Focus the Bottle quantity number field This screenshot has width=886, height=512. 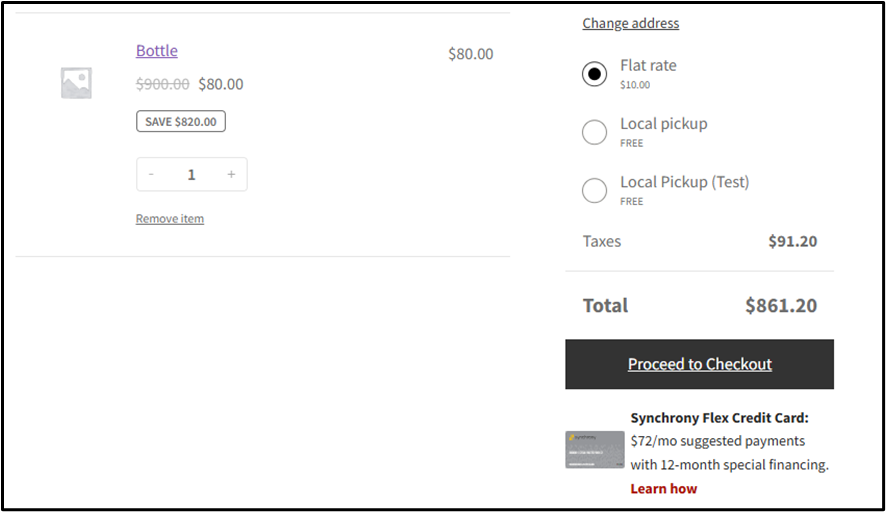coord(191,174)
